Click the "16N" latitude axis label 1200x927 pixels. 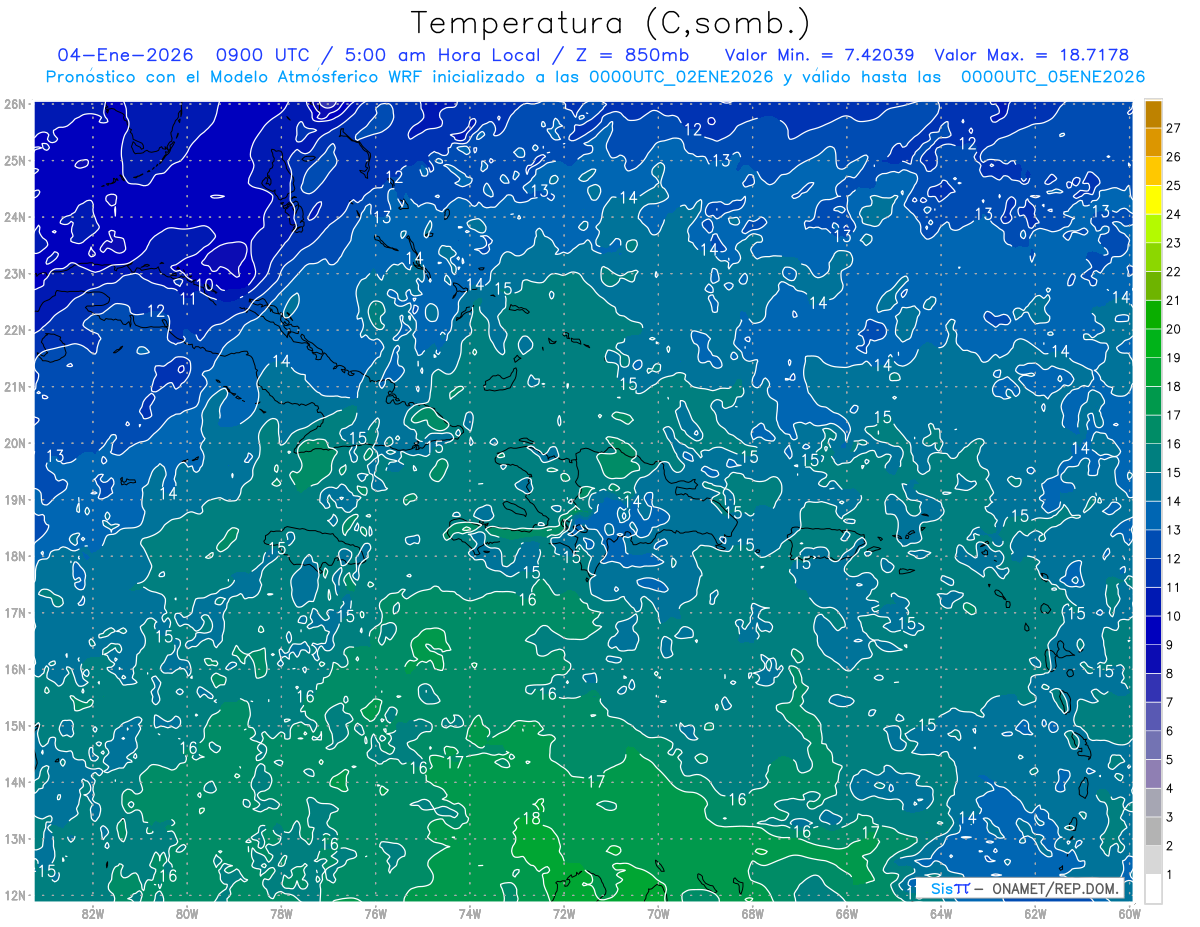click(x=15, y=669)
